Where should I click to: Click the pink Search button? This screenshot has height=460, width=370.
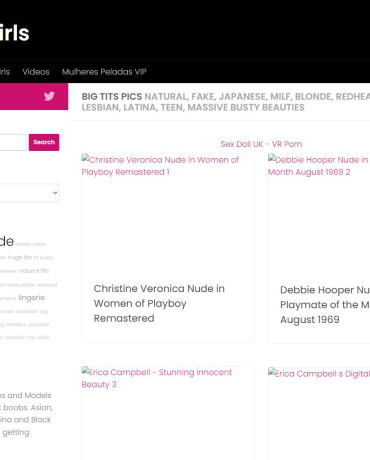click(44, 142)
